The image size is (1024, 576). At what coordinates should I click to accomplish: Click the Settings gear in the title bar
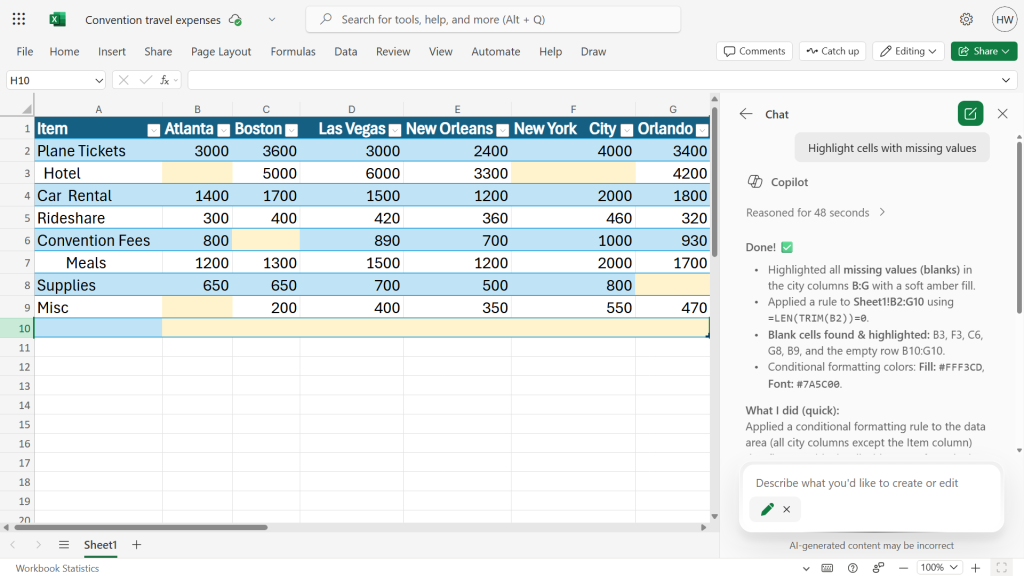[x=966, y=19]
